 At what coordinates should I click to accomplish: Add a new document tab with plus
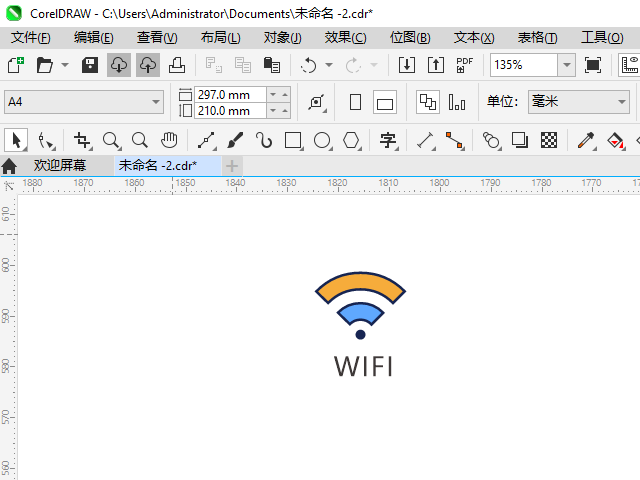click(232, 166)
